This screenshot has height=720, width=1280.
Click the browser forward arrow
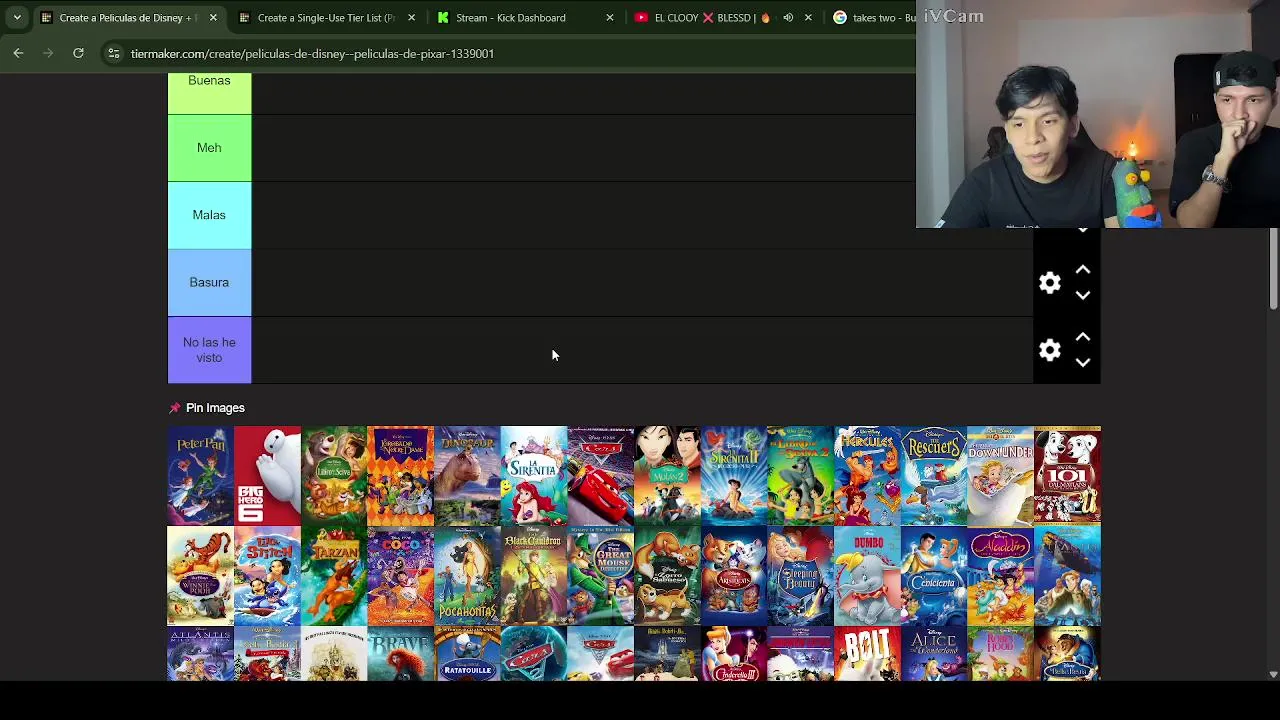pos(48,53)
